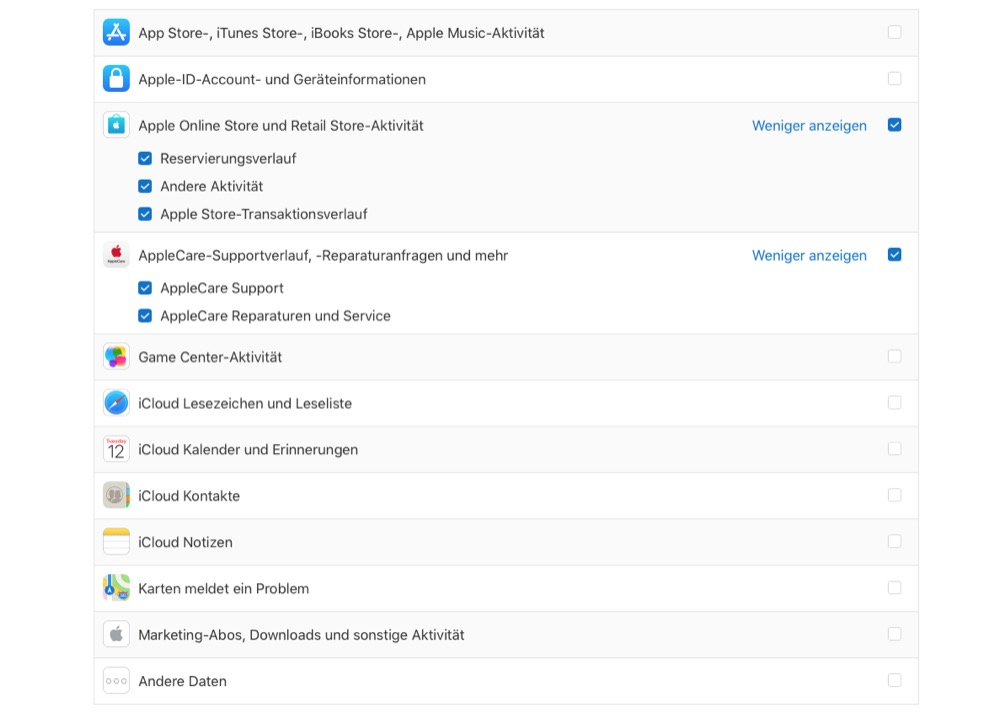Screen dimensions: 1000x719
Task: Click the AppleCare Support label
Action: [x=222, y=288]
